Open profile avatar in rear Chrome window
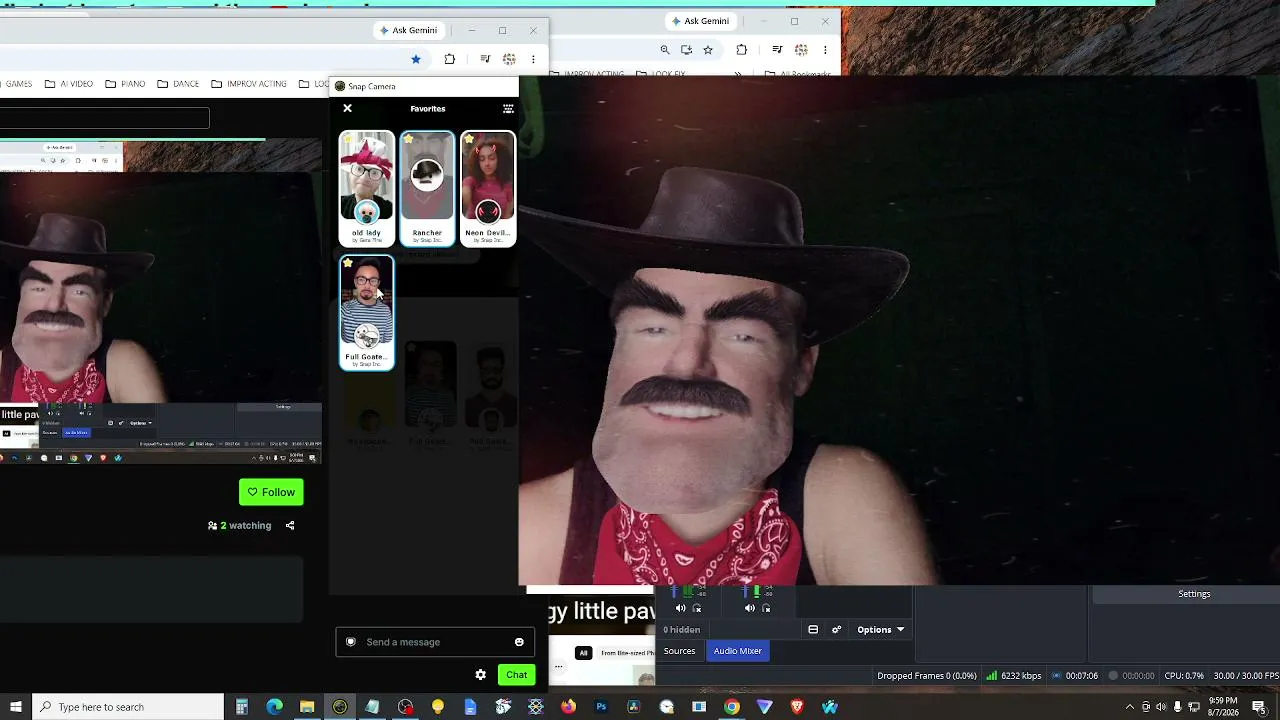This screenshot has width=1280, height=720. click(x=801, y=50)
